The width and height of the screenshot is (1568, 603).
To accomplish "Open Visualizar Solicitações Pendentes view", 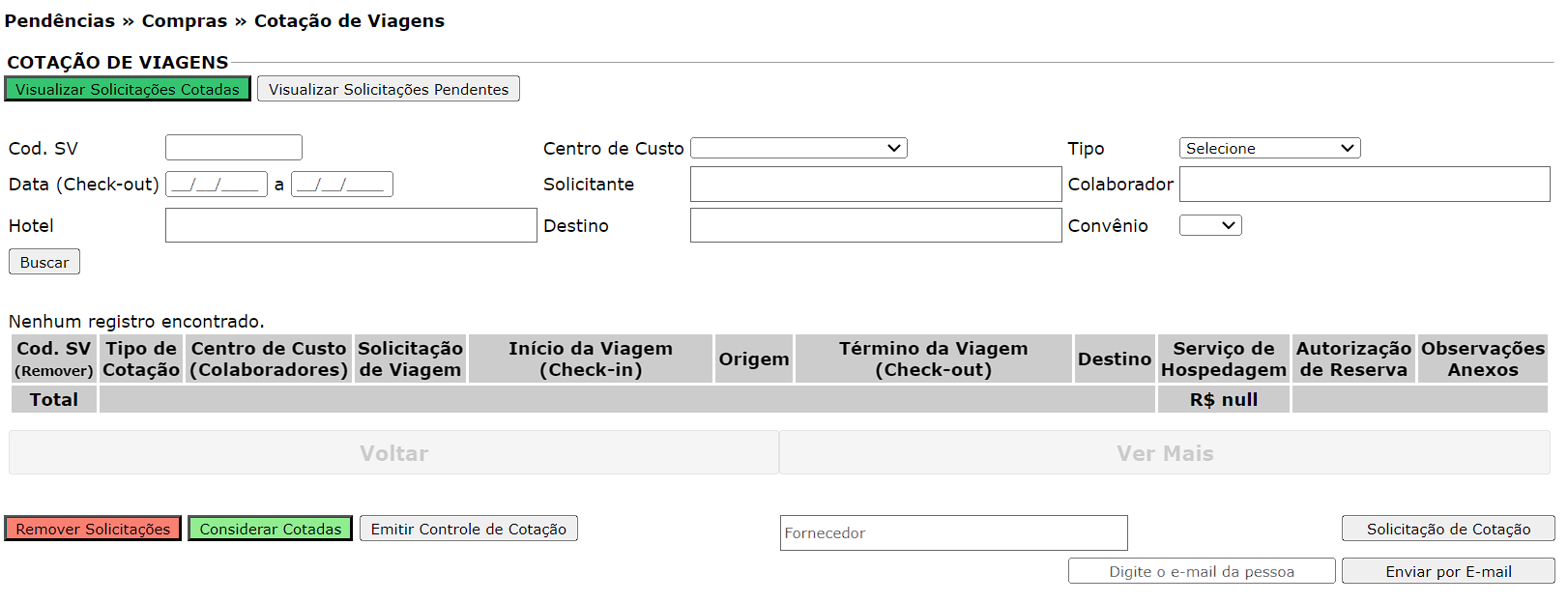I will click(388, 89).
